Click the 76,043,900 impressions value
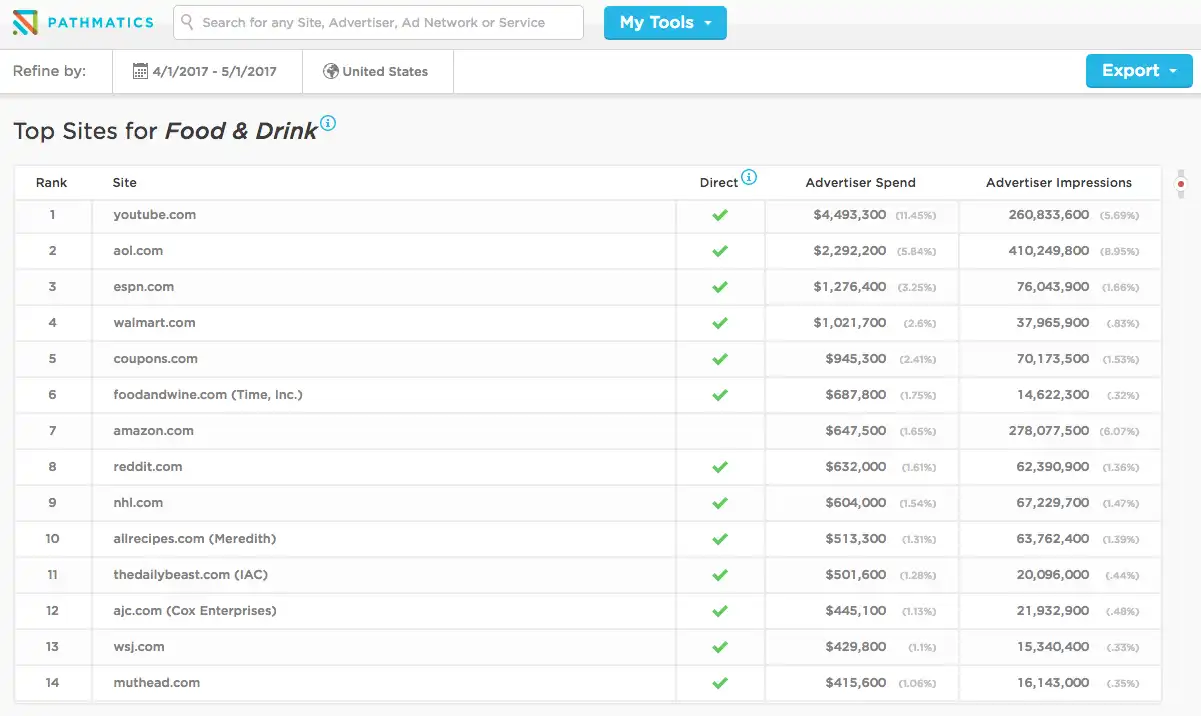Viewport: 1201px width, 716px height. (1053, 287)
